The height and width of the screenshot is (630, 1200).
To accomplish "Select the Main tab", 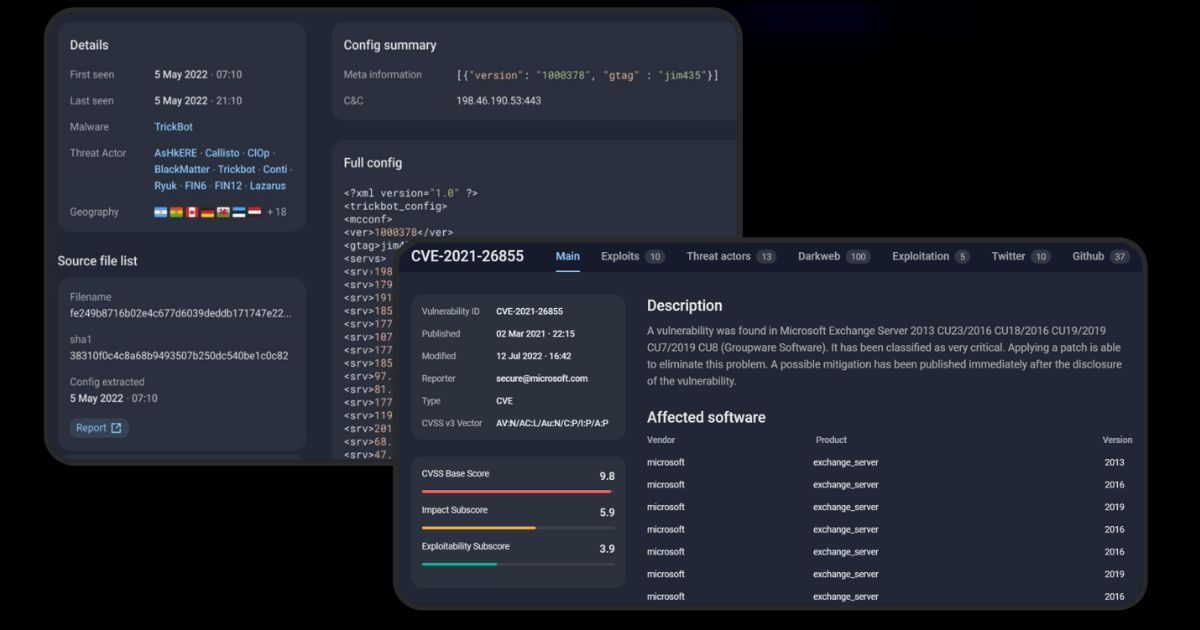I will coord(567,256).
